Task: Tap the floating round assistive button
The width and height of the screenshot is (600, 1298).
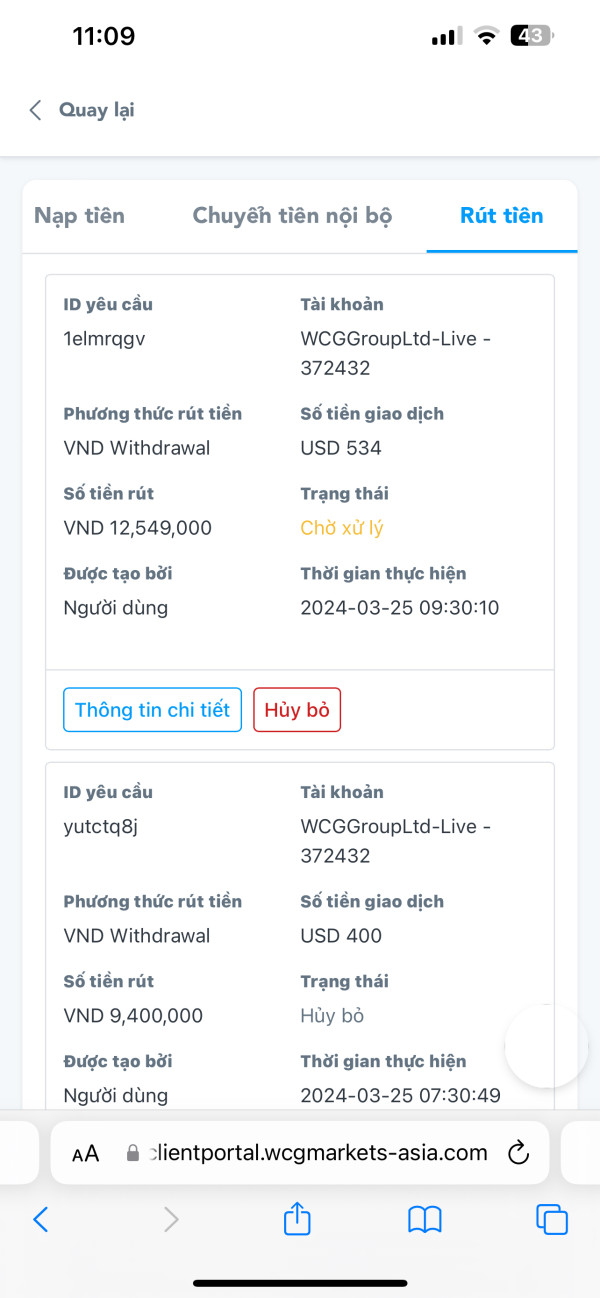Action: [x=546, y=1046]
